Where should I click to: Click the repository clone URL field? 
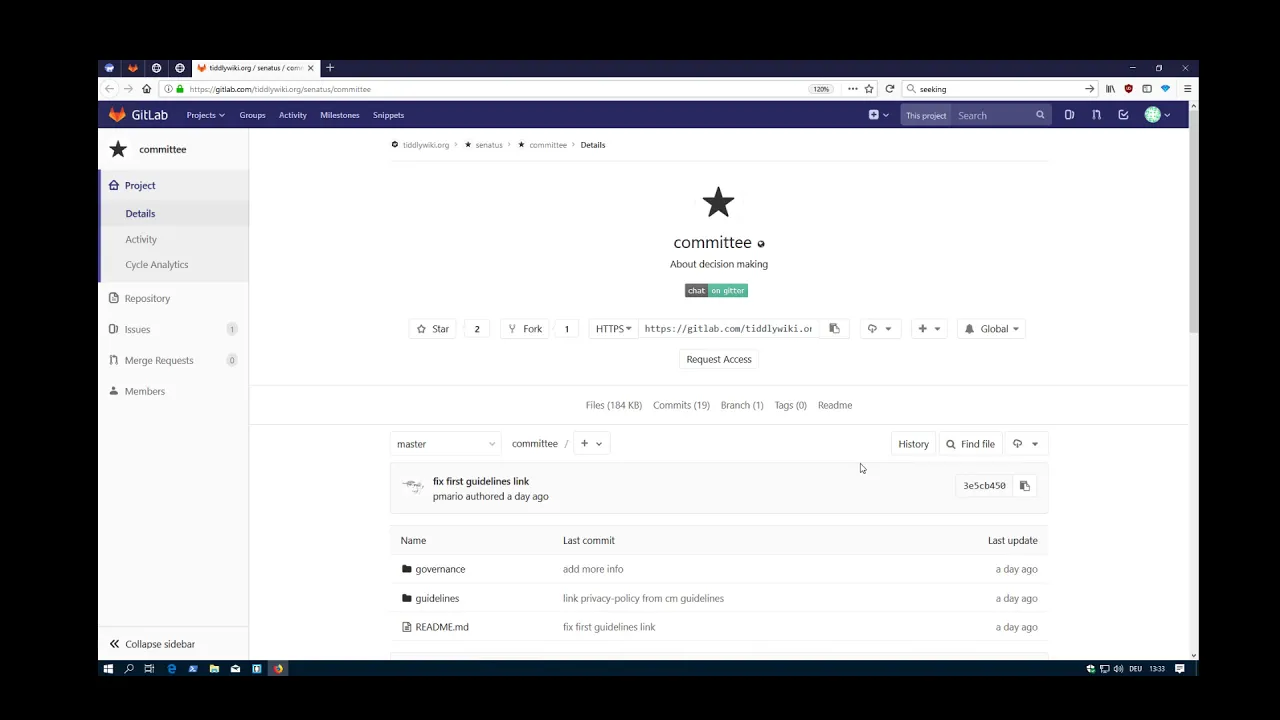(728, 329)
